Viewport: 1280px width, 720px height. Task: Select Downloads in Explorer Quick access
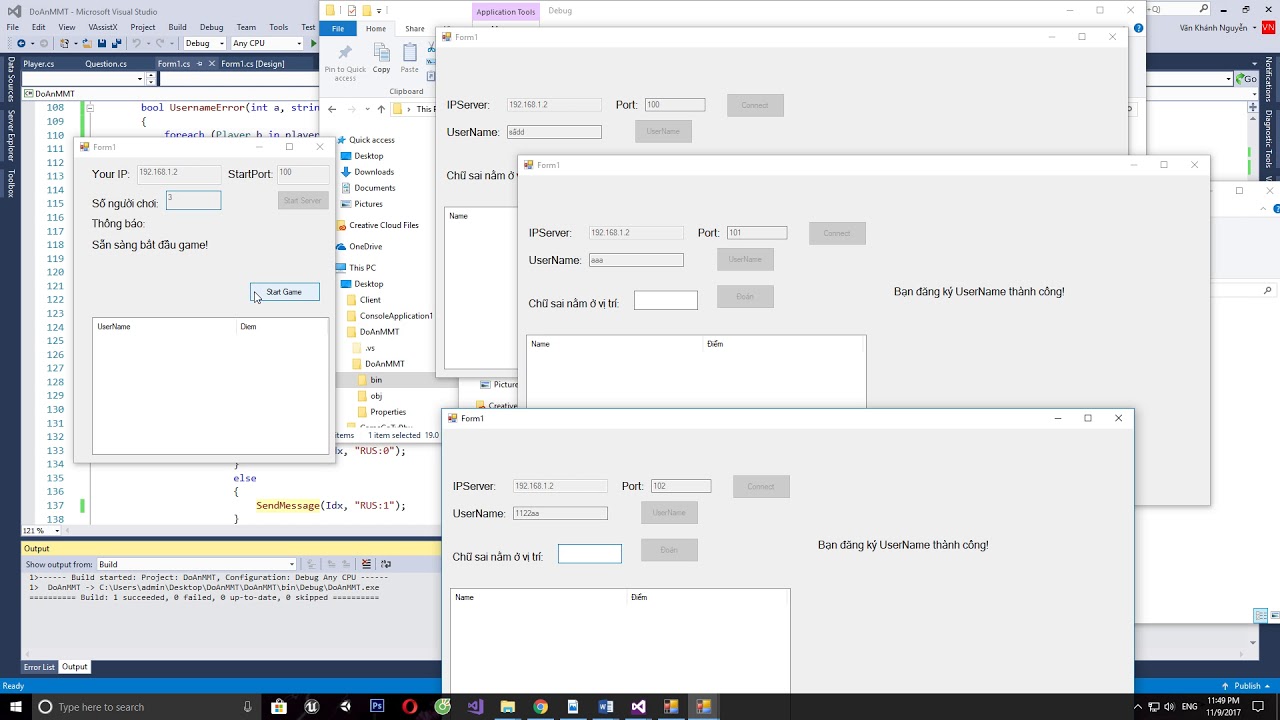pos(374,172)
